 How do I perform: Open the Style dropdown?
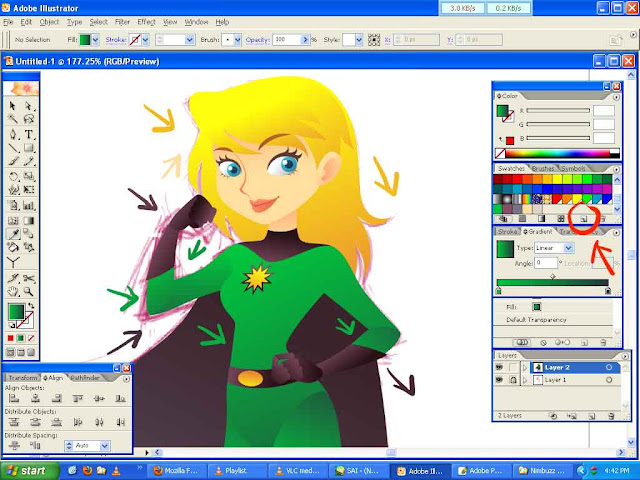[359, 40]
